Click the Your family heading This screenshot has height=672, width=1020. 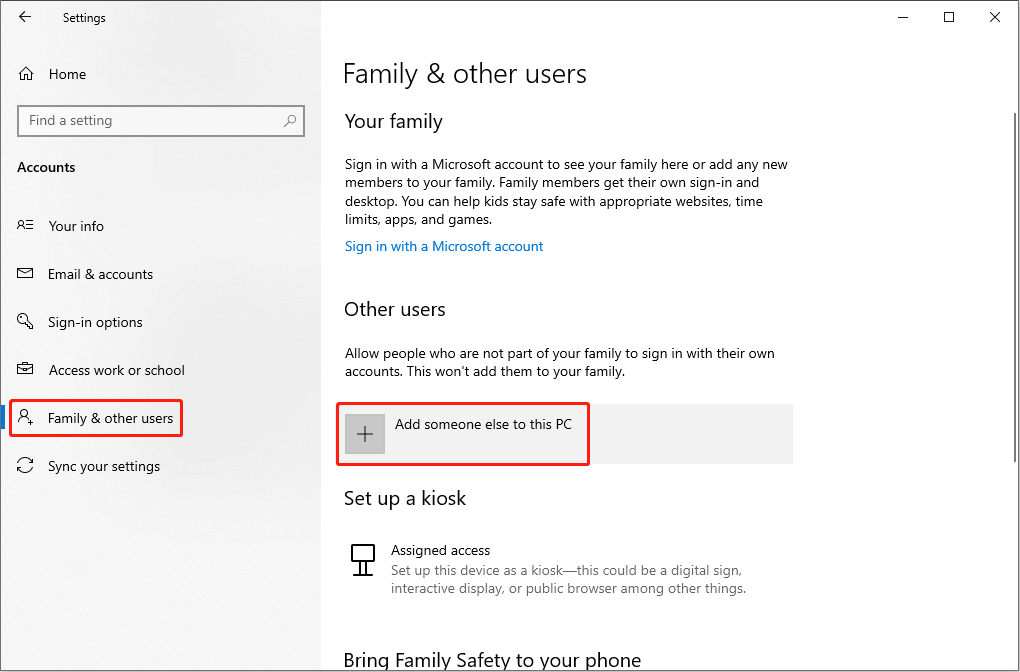[x=394, y=122]
